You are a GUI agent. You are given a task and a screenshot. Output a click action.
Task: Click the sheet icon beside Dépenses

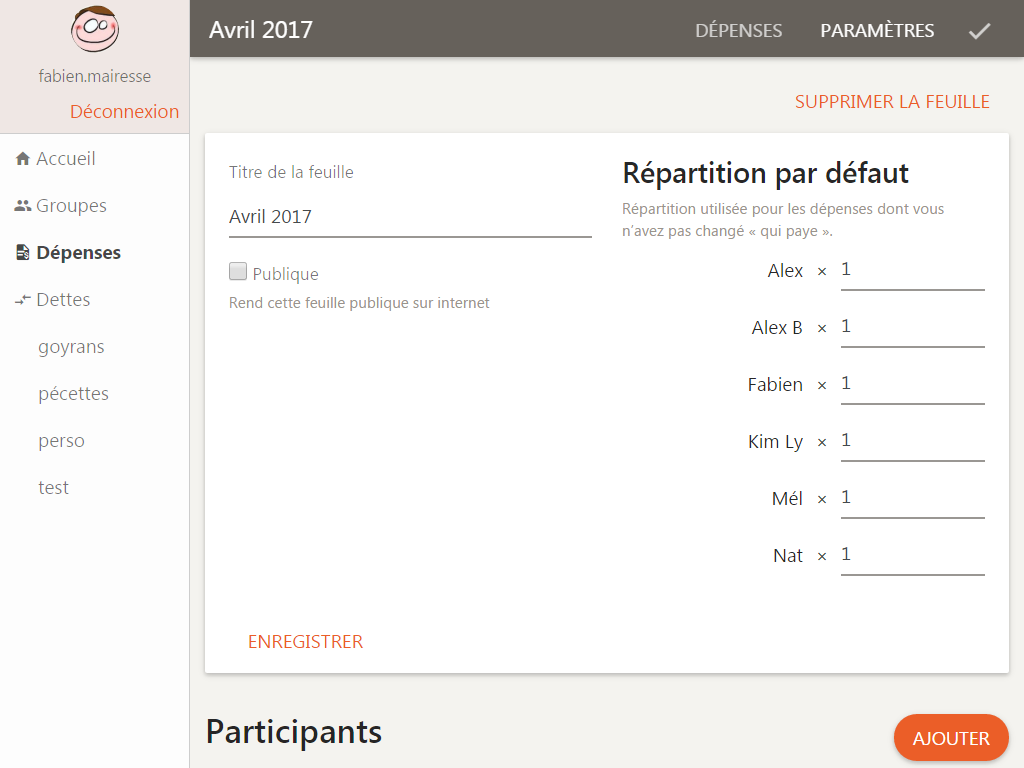pos(23,253)
